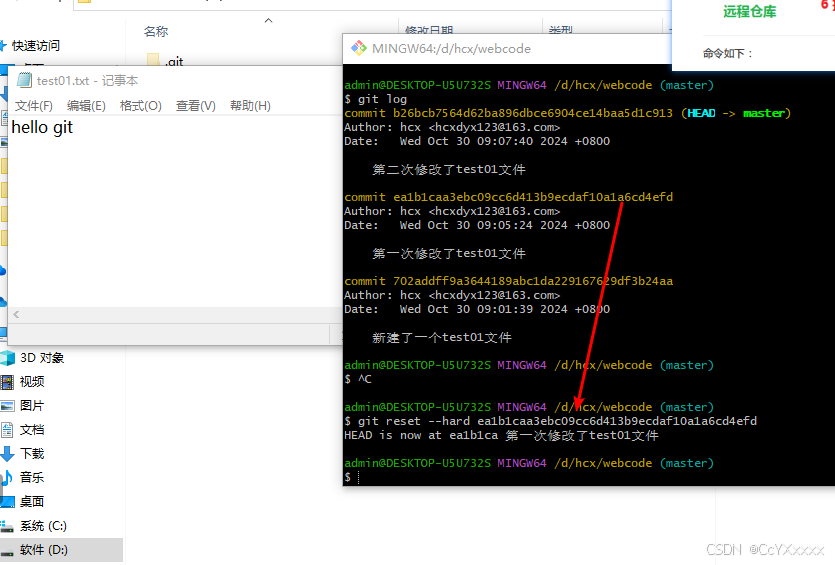The height and width of the screenshot is (565, 835).
Task: Click the 远程仓库 heading on web page
Action: tap(749, 12)
